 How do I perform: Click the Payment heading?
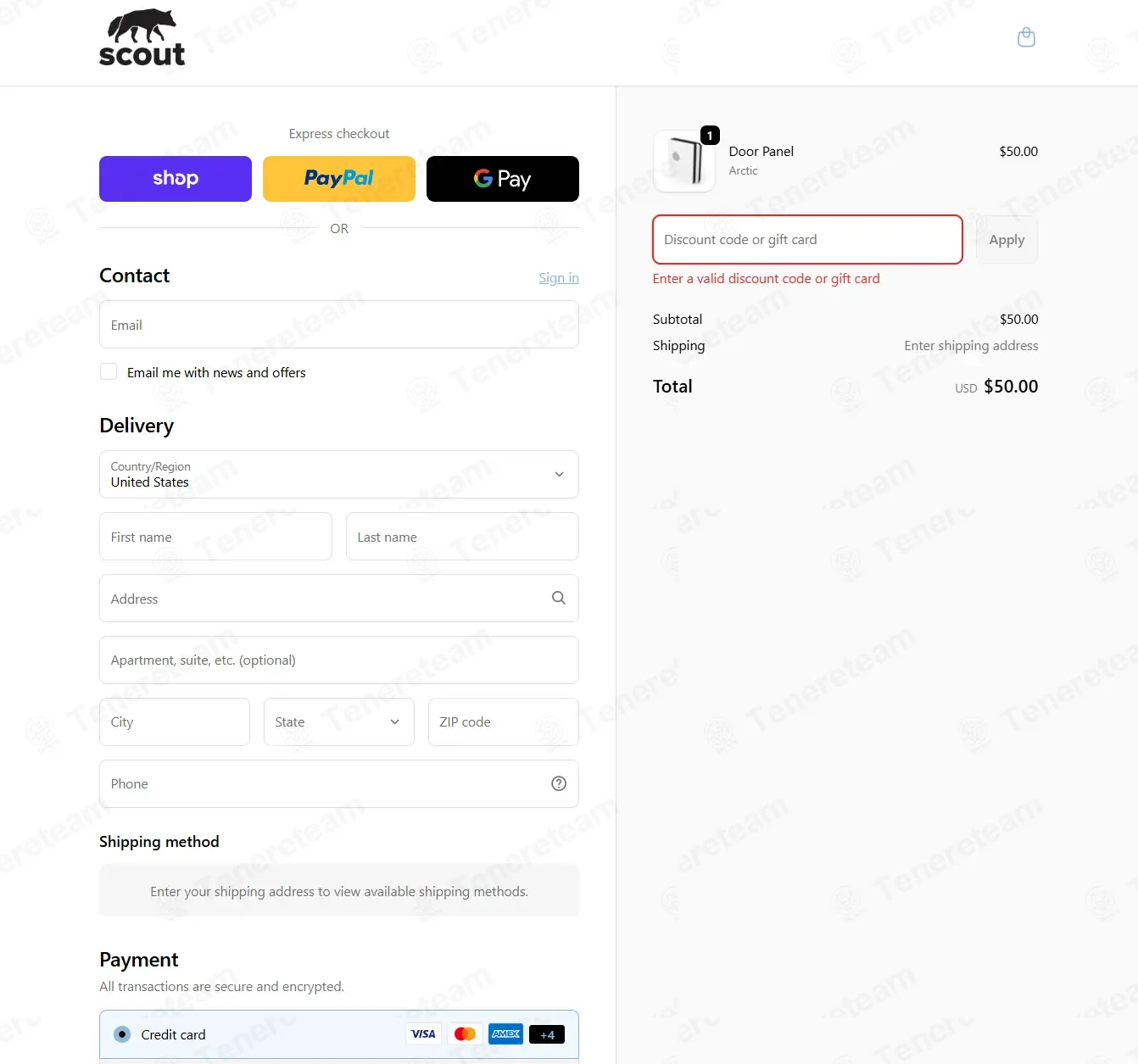pos(139,960)
